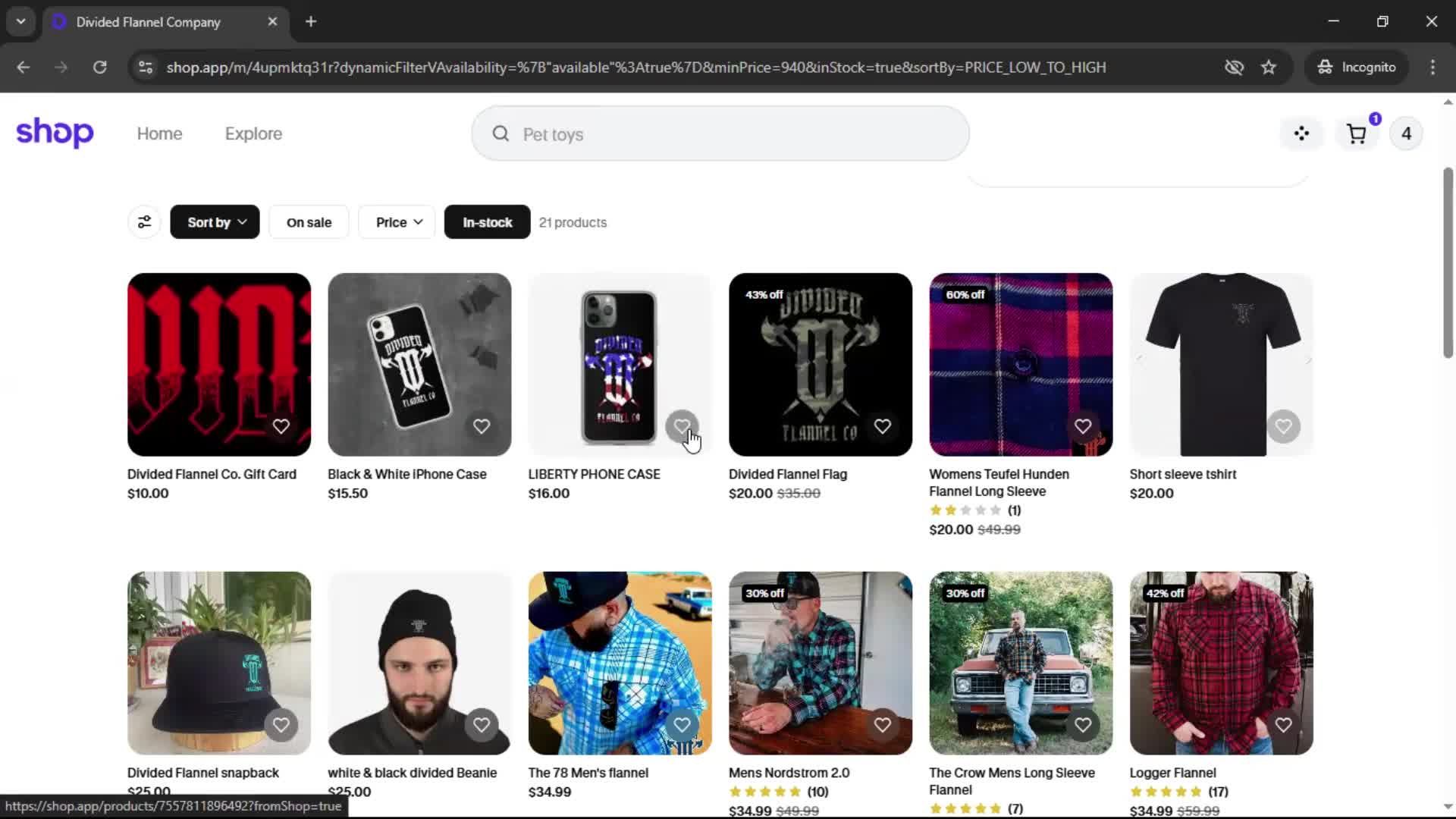
Task: Open the filters settings icon
Action: (x=144, y=222)
